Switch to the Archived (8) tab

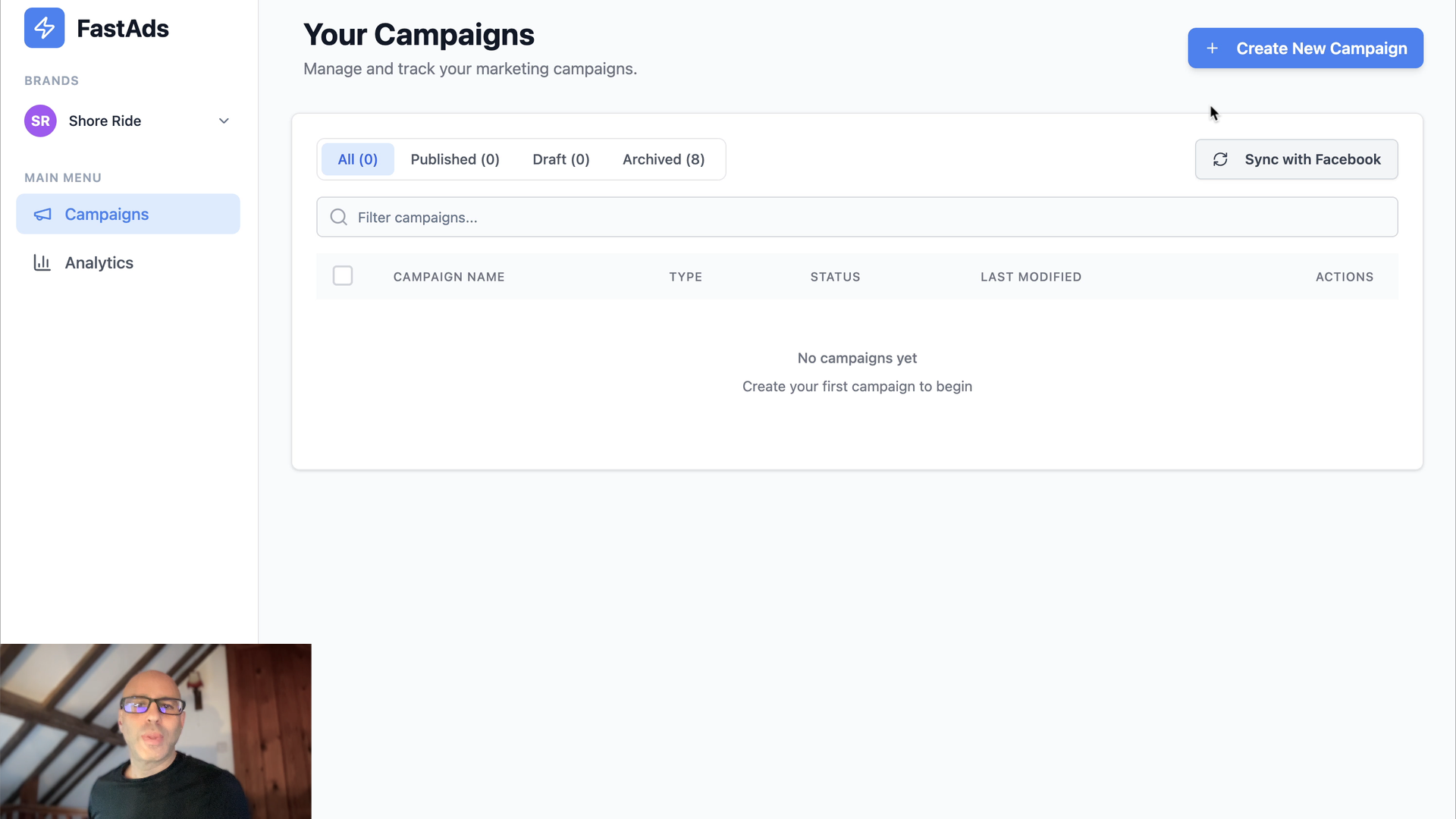coord(663,159)
